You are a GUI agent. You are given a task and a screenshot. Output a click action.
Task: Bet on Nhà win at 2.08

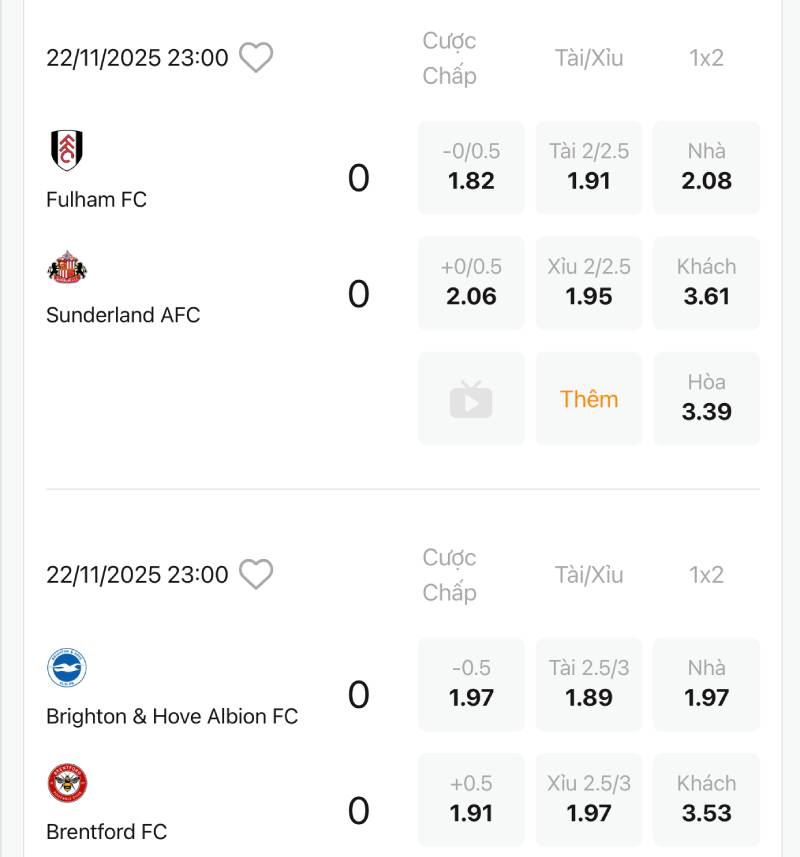pyautogui.click(x=707, y=167)
